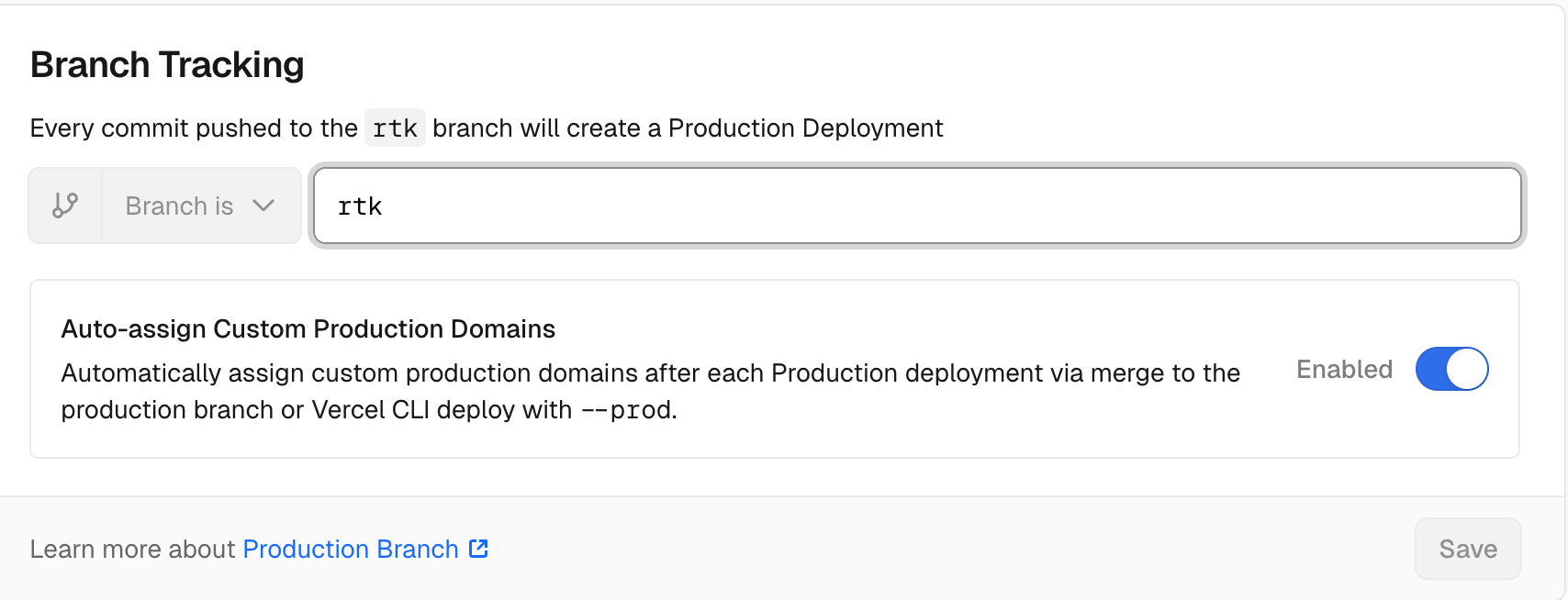Viewport: 1568px width, 600px height.
Task: Click the "Enabled" label beside the switch
Action: [1344, 369]
